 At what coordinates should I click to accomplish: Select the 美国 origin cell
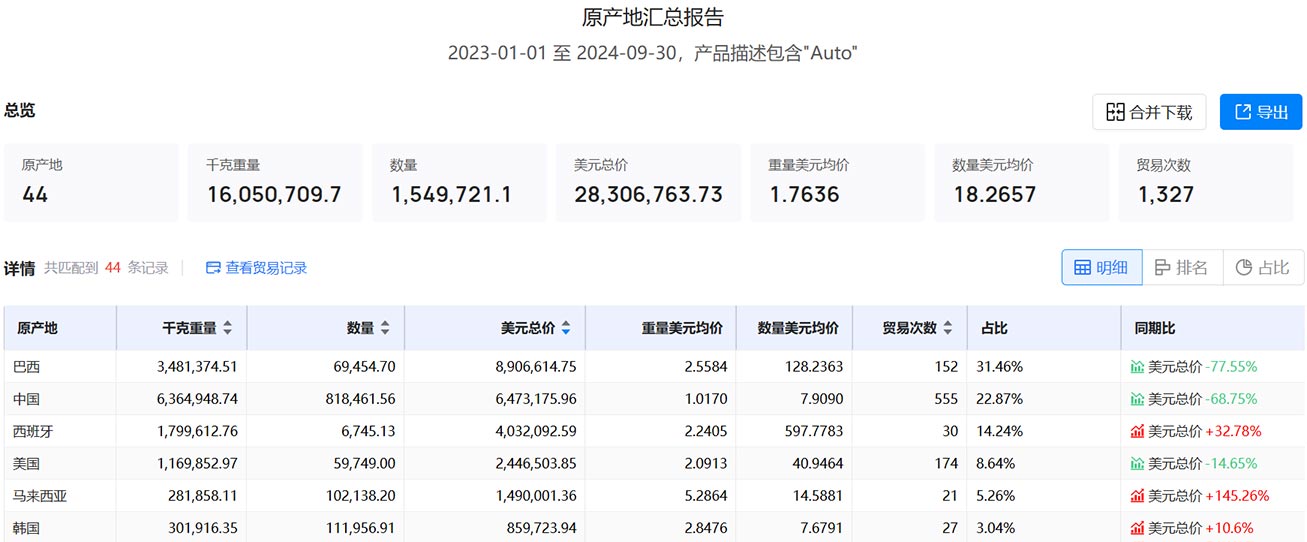pyautogui.click(x=60, y=464)
